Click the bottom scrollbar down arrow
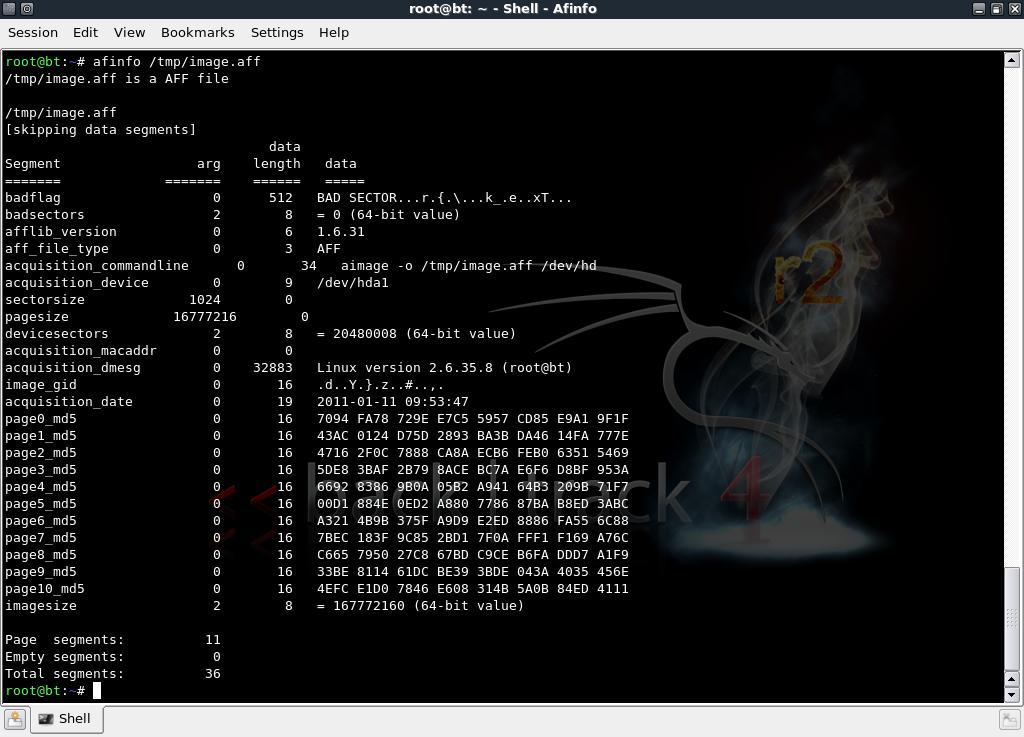 point(1012,695)
